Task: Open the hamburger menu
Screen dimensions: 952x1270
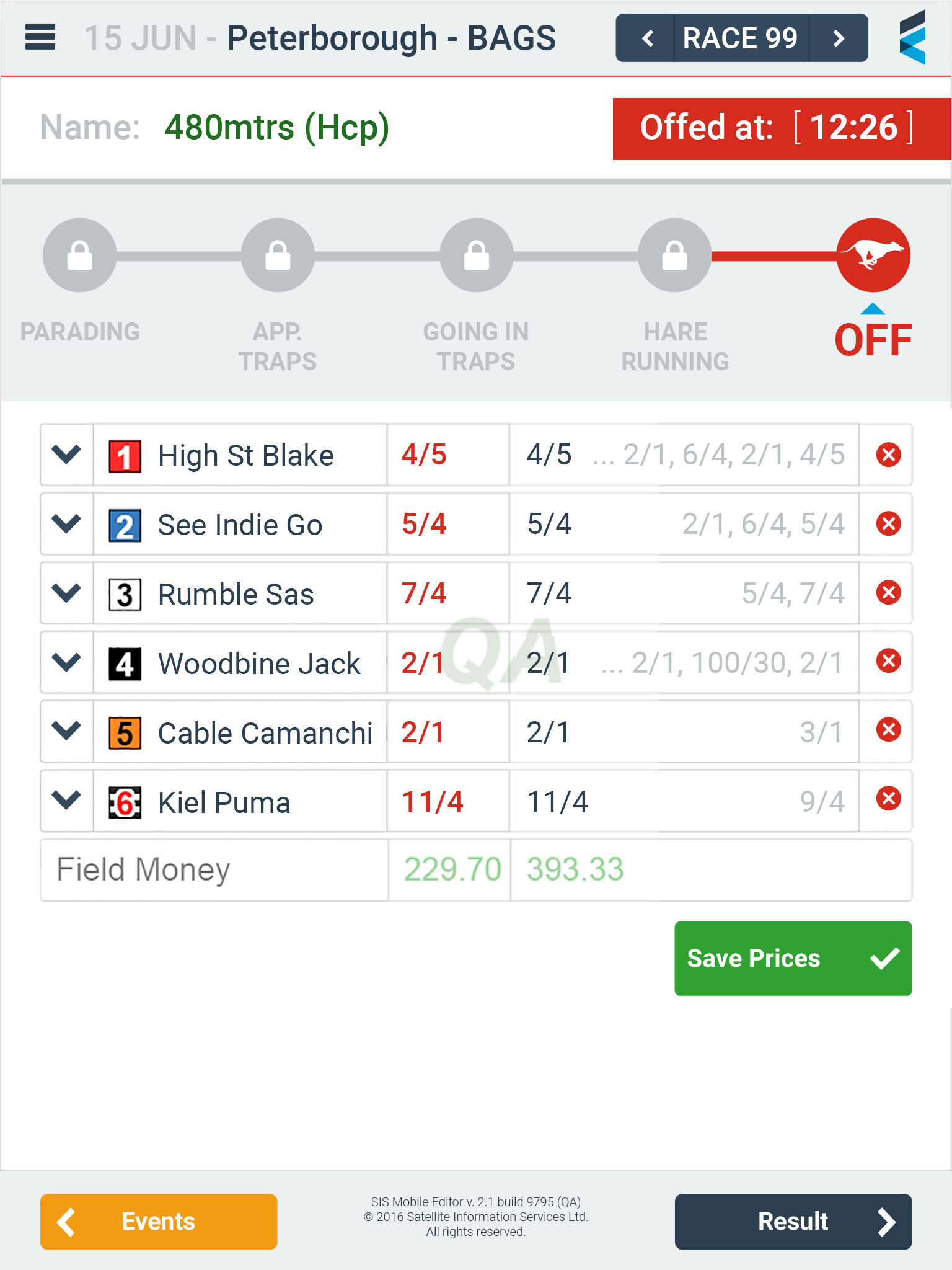Action: click(x=40, y=37)
